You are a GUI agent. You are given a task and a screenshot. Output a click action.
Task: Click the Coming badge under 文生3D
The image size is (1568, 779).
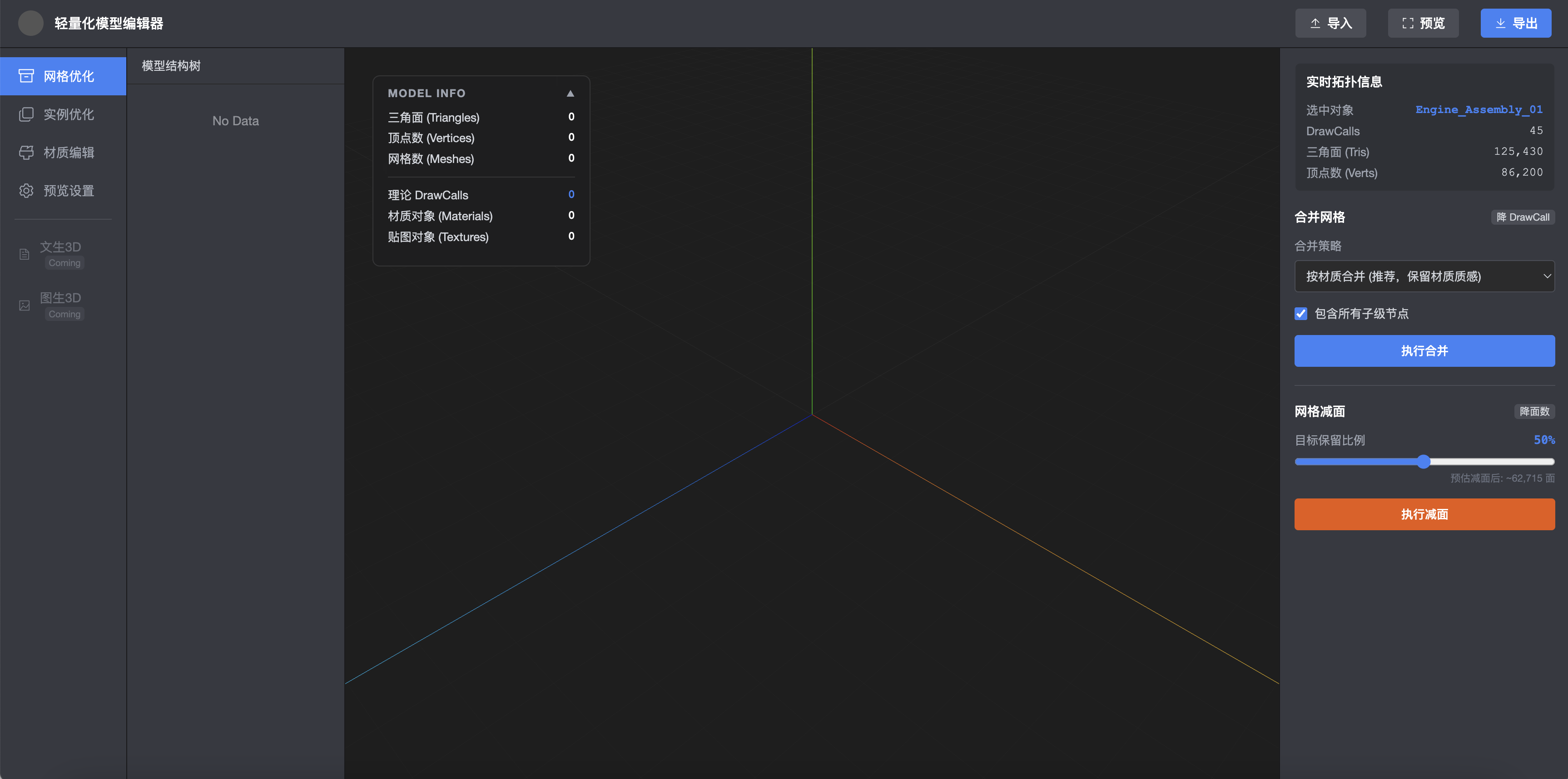(65, 263)
